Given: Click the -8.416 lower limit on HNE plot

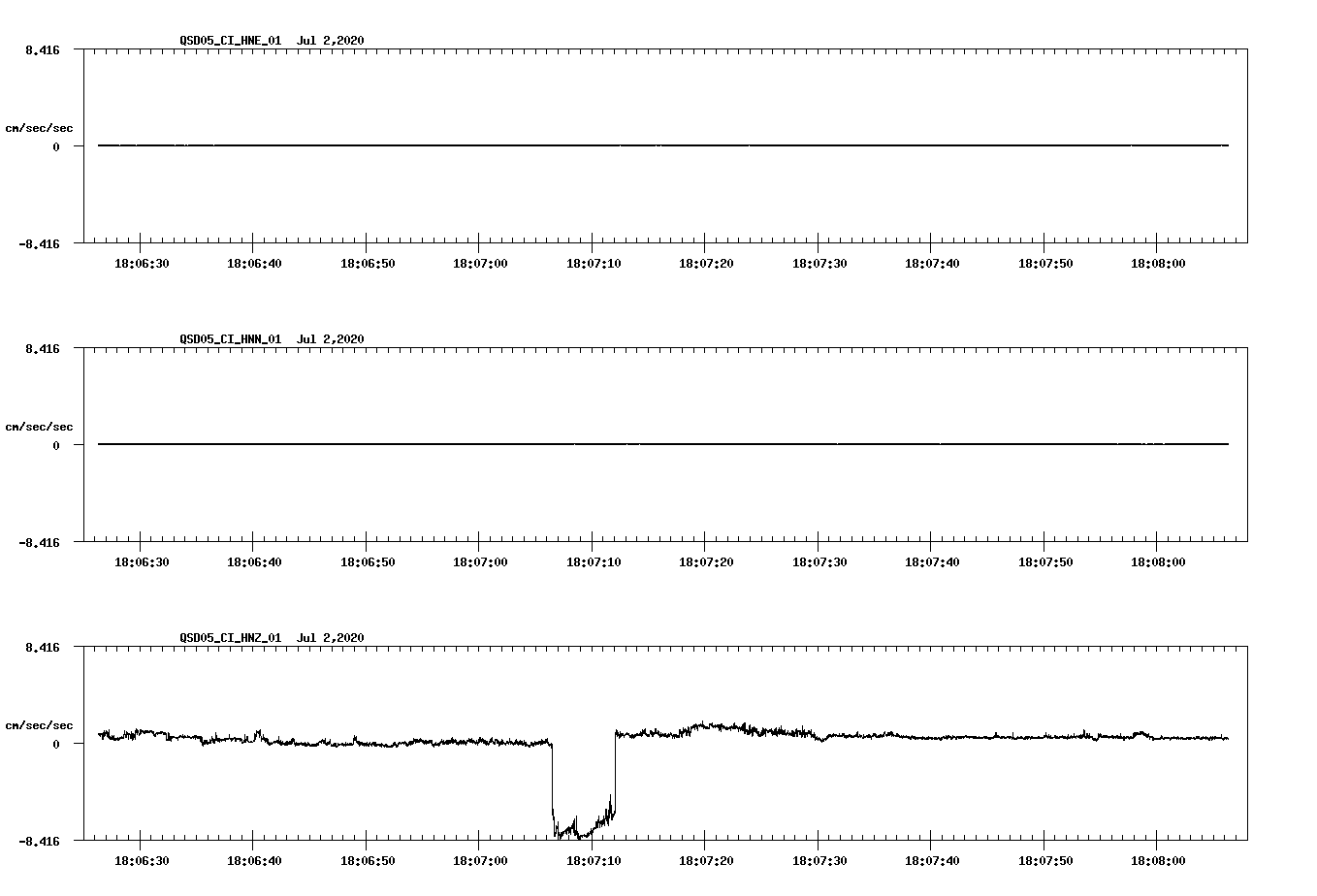Looking at the screenshot, I should coord(39,244).
